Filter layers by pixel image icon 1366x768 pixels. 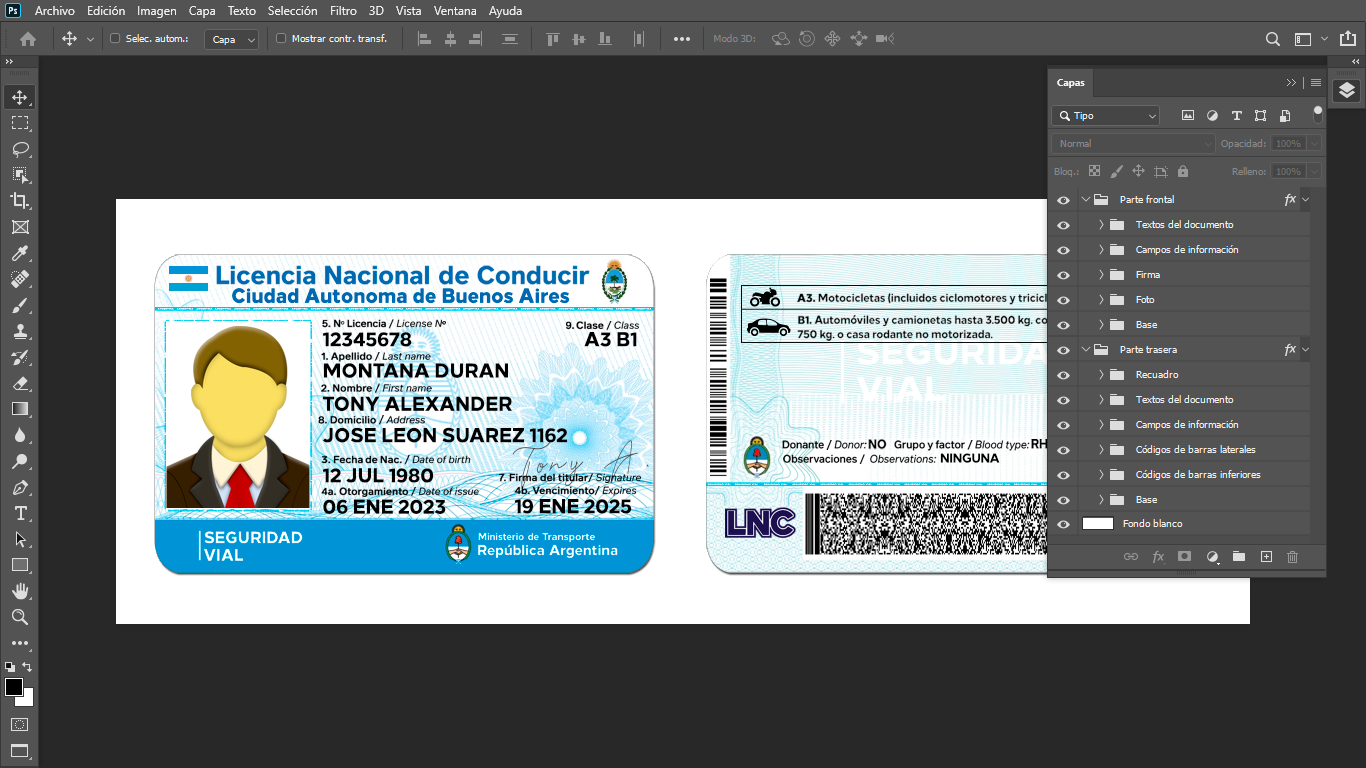1188,116
